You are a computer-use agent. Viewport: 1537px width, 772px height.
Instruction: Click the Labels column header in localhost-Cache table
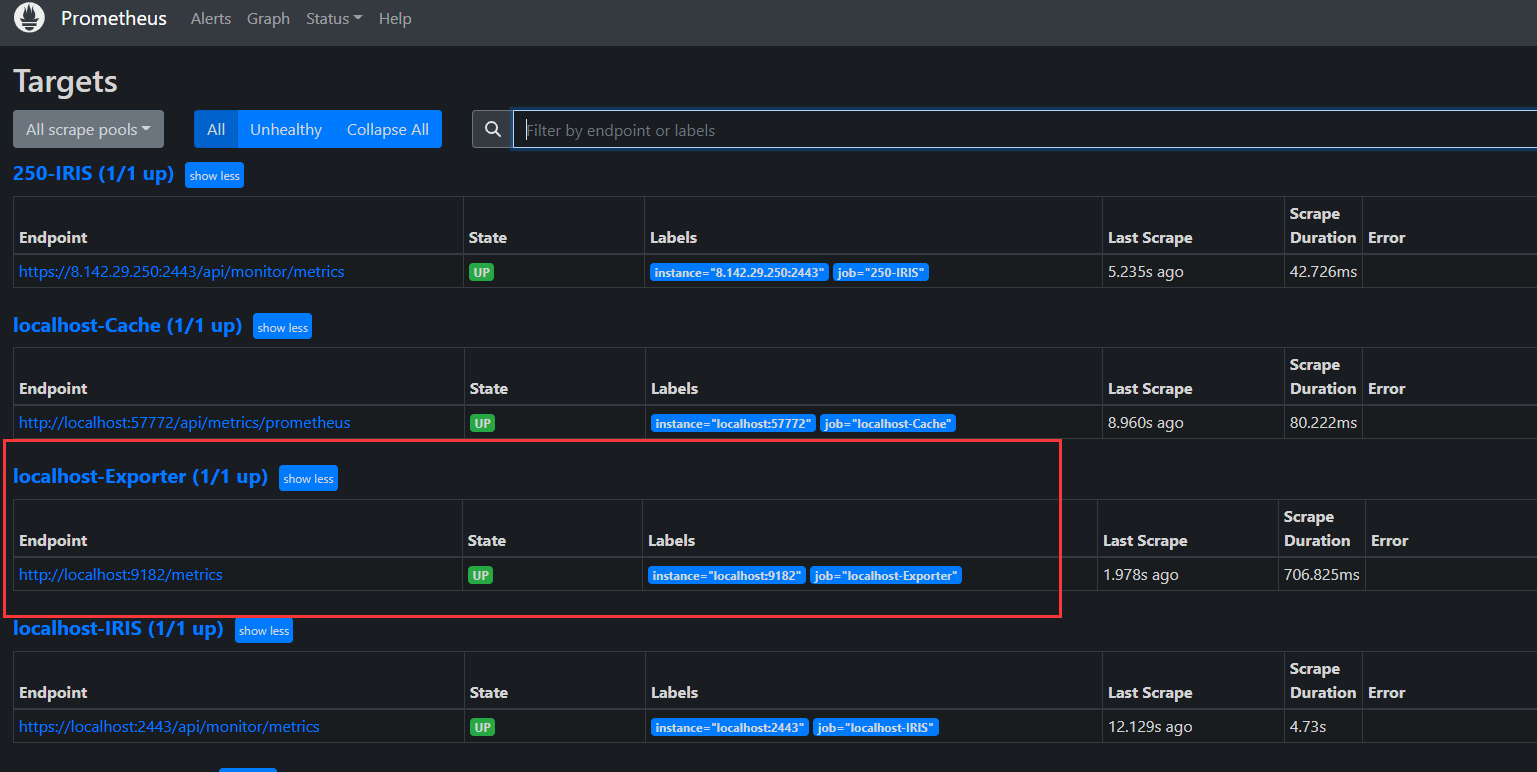click(674, 388)
